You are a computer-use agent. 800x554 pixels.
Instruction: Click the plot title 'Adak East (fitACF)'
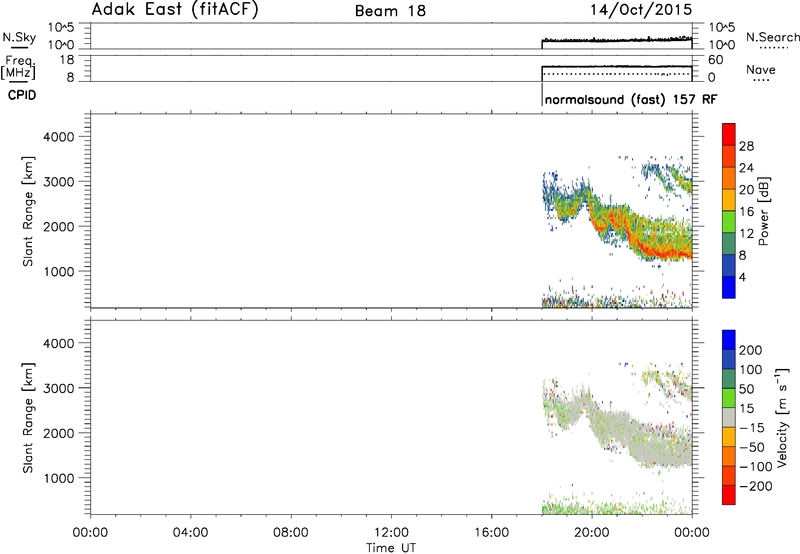pos(175,10)
